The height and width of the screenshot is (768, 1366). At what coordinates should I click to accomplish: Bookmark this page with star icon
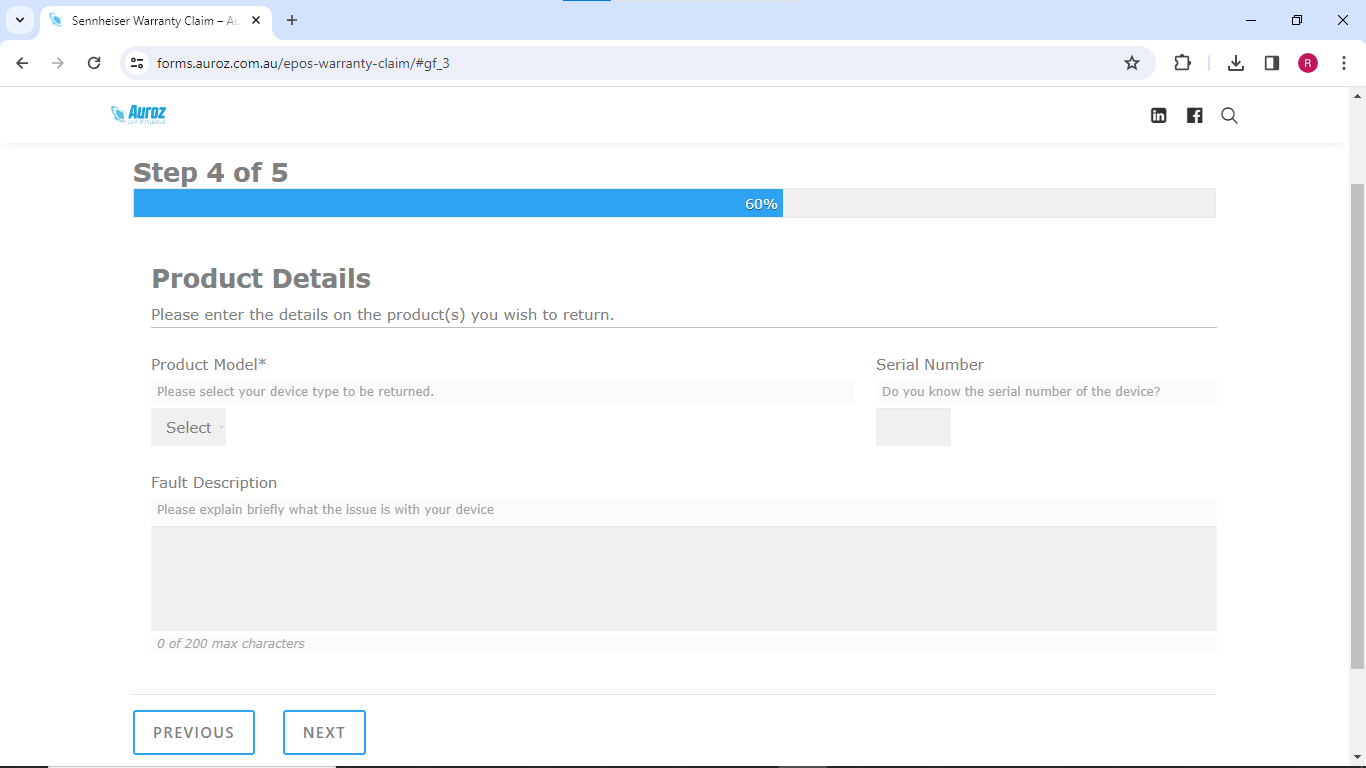(x=1132, y=63)
